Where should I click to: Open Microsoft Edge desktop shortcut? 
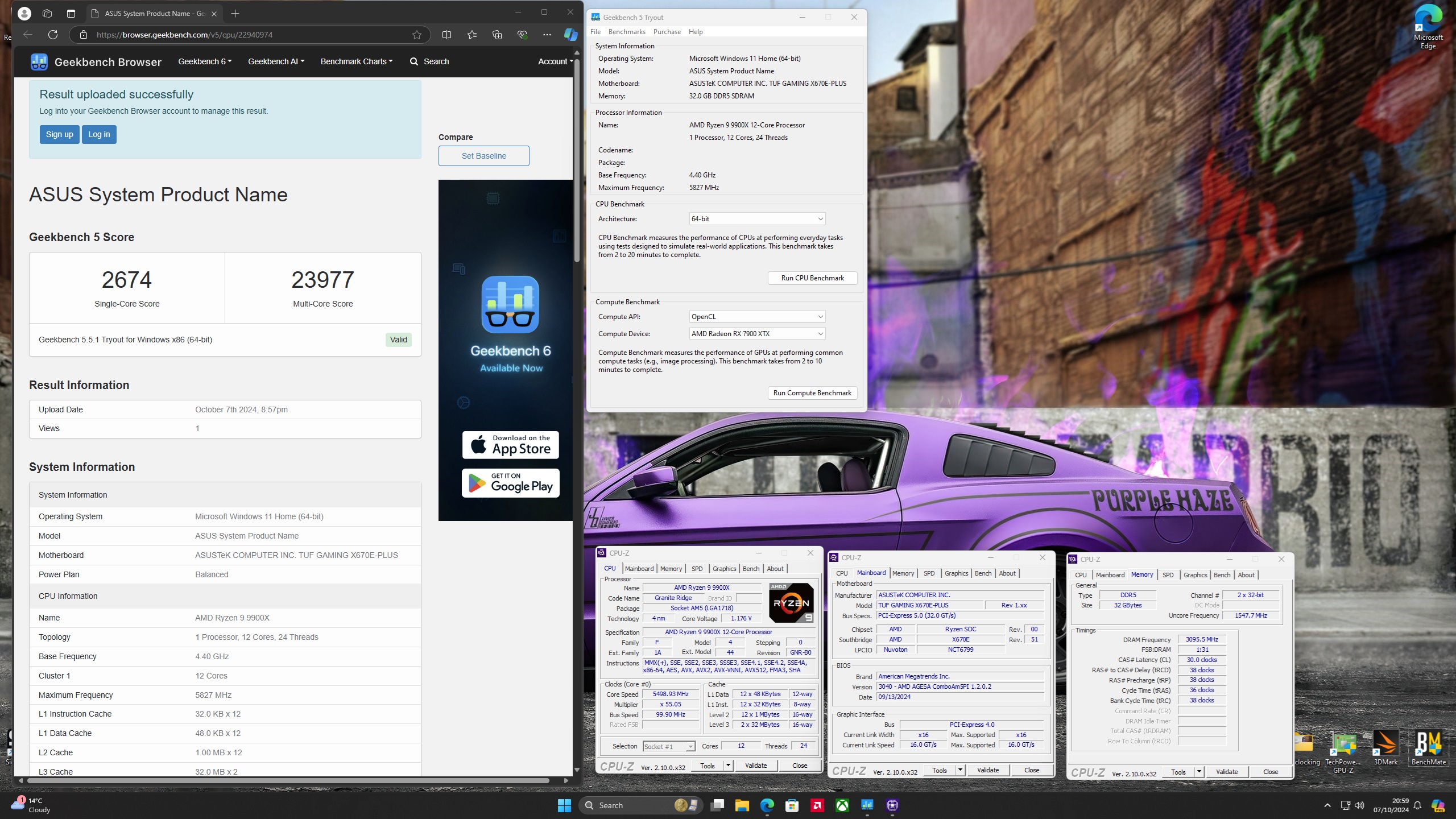click(1428, 26)
